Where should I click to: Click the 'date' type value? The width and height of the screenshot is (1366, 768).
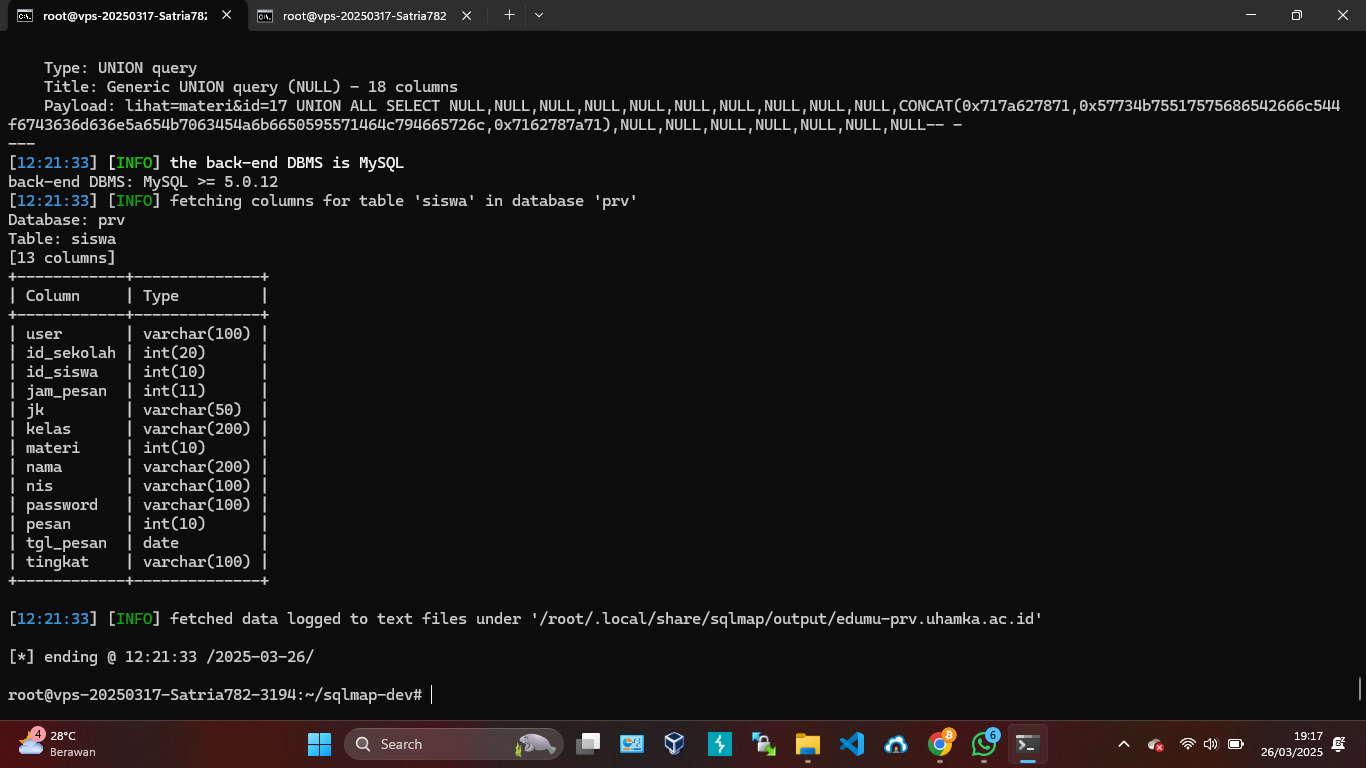click(161, 543)
